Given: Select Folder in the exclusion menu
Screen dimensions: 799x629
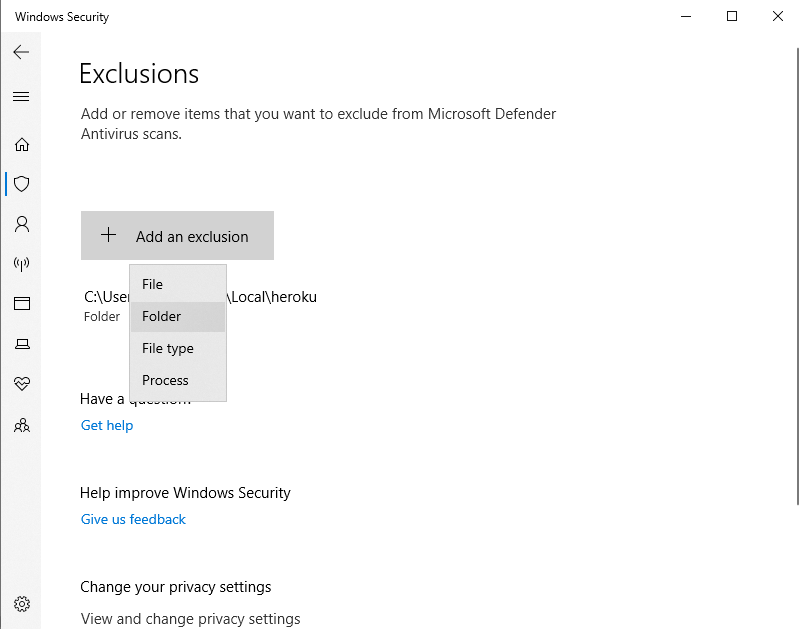Looking at the screenshot, I should click(x=162, y=317).
